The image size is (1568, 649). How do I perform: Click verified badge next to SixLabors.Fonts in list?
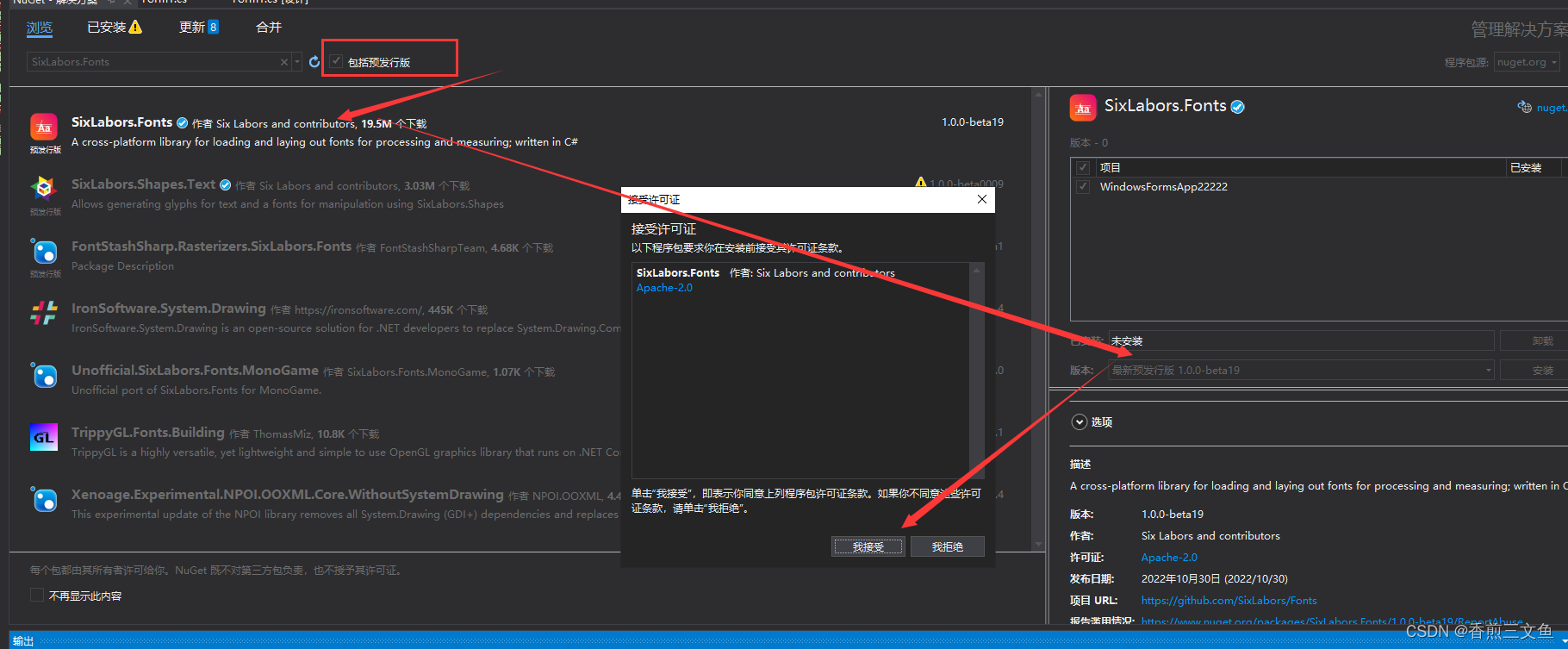182,123
